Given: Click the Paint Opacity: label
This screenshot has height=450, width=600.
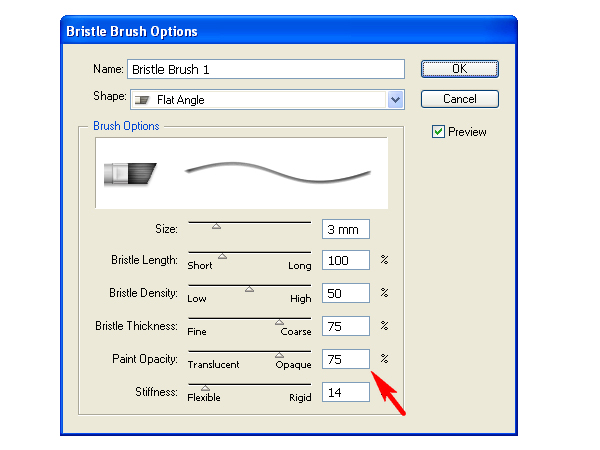Looking at the screenshot, I should [x=145, y=359].
